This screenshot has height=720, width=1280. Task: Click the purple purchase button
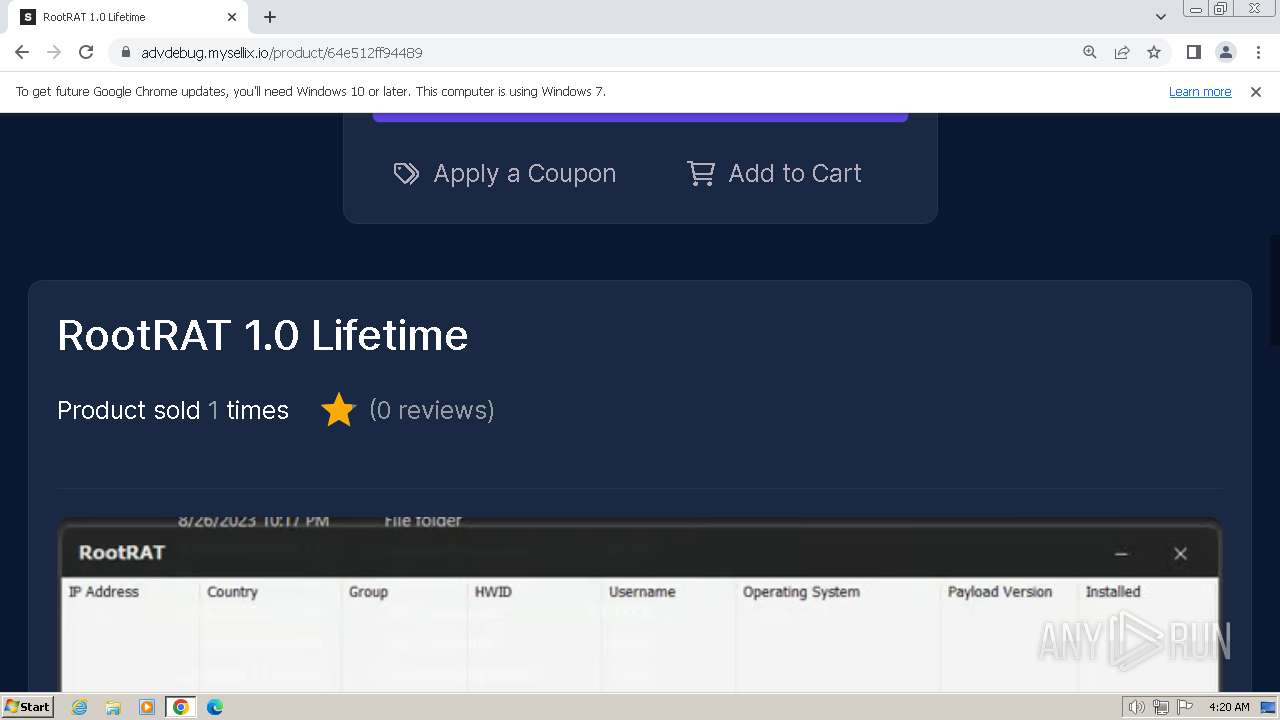640,117
